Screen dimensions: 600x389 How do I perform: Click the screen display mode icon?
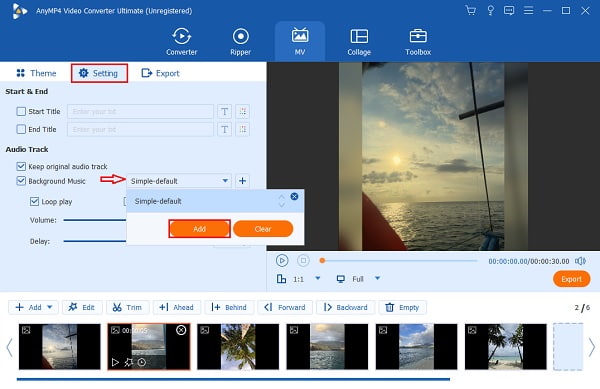coord(341,279)
